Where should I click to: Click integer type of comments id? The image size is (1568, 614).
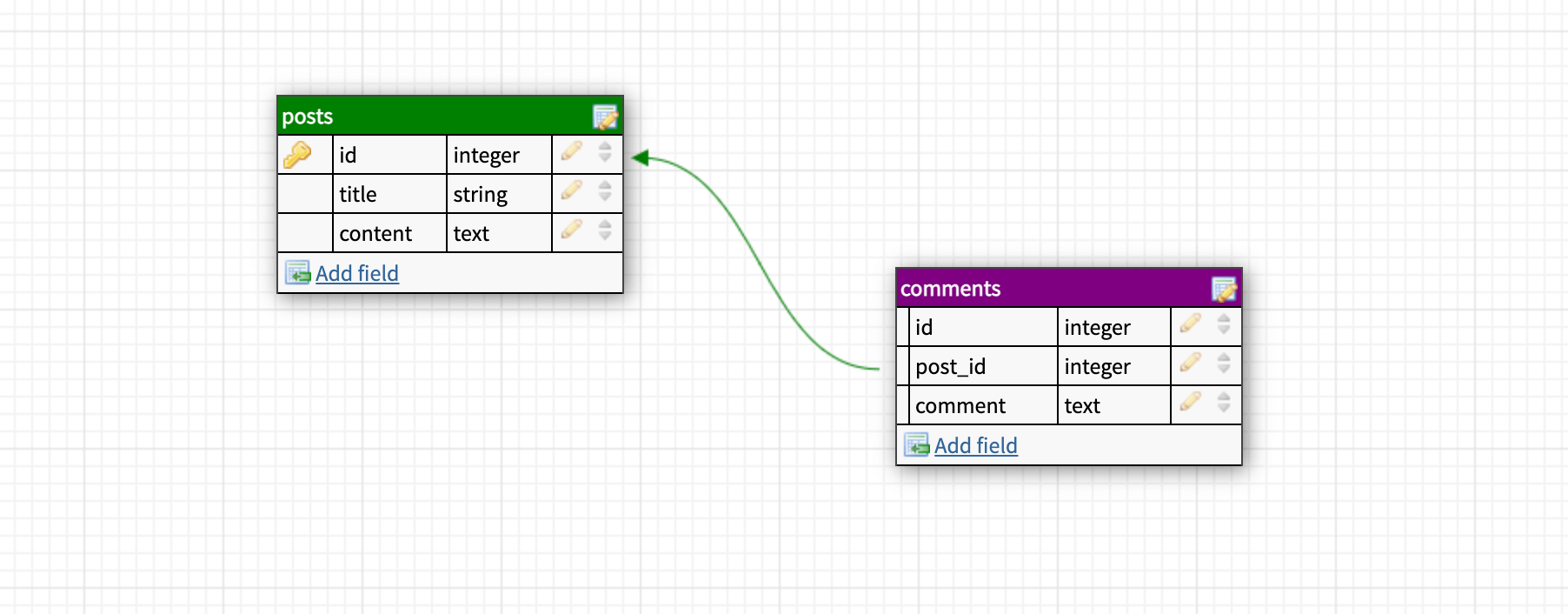pyautogui.click(x=1114, y=327)
